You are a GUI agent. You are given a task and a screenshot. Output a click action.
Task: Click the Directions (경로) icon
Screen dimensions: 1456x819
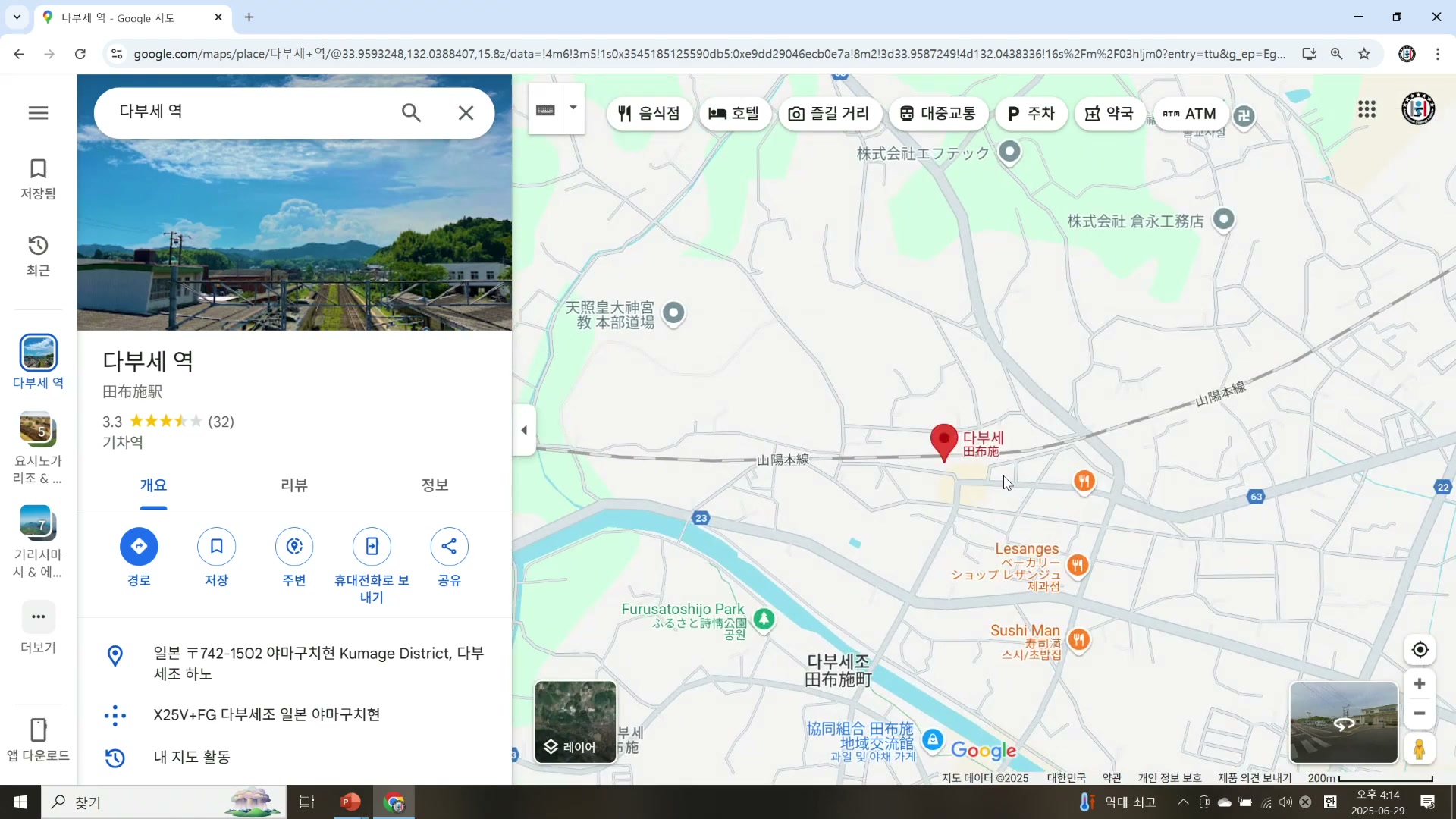pyautogui.click(x=139, y=547)
